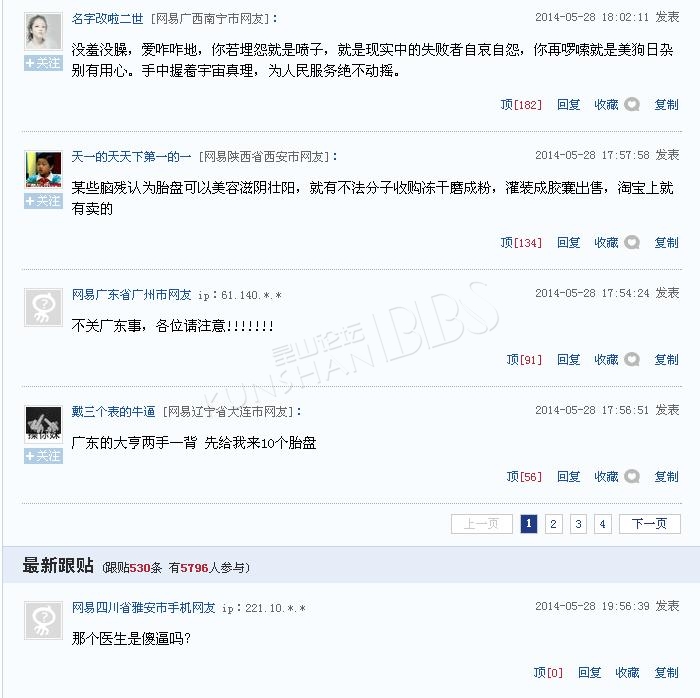This screenshot has height=698, width=700.
Task: Open profile link 戴三个表的牛逼
Action: pos(113,411)
